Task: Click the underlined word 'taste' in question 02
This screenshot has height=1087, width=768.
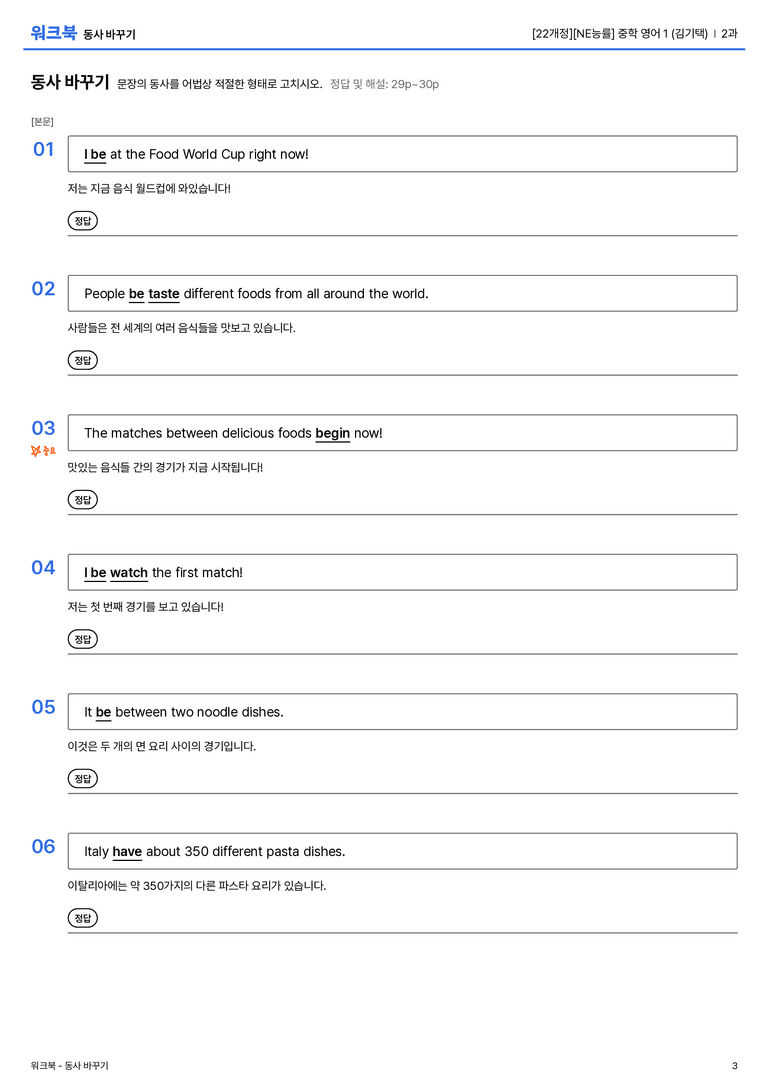Action: 164,294
